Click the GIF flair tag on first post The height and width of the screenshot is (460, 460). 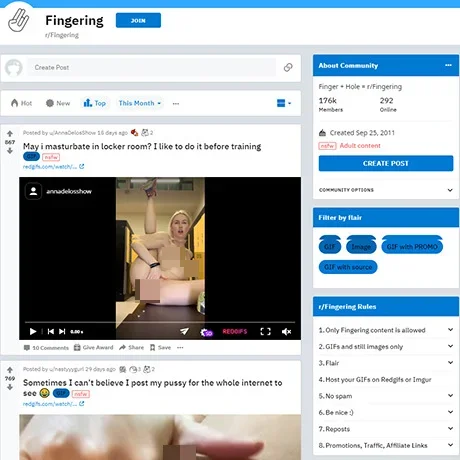coord(31,157)
